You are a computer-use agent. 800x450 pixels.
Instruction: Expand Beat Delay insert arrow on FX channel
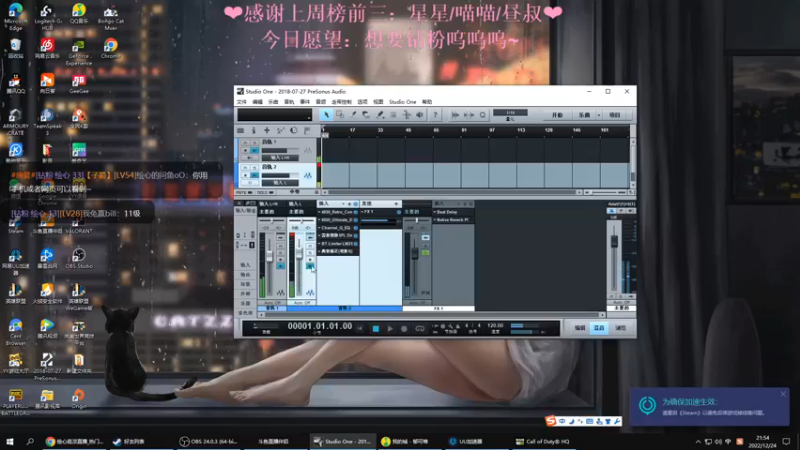[435, 212]
